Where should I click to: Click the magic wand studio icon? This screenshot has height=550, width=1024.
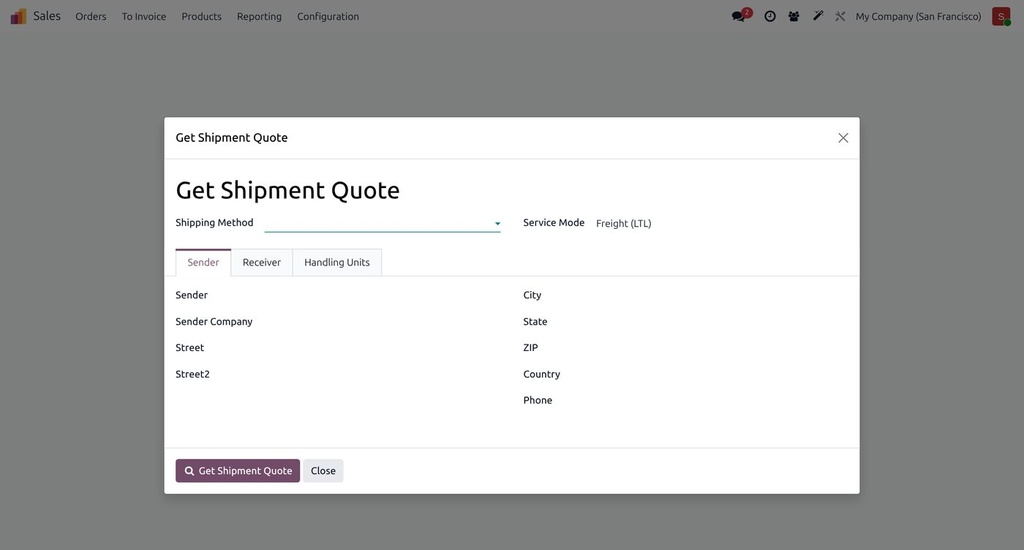click(x=818, y=16)
